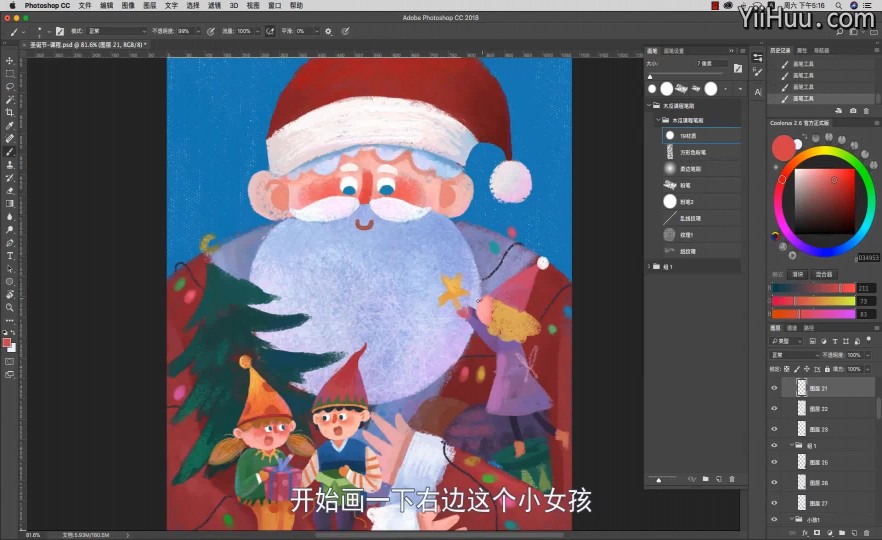Viewport: 882px width, 540px height.
Task: Open the 滤镜 menu
Action: (214, 5)
